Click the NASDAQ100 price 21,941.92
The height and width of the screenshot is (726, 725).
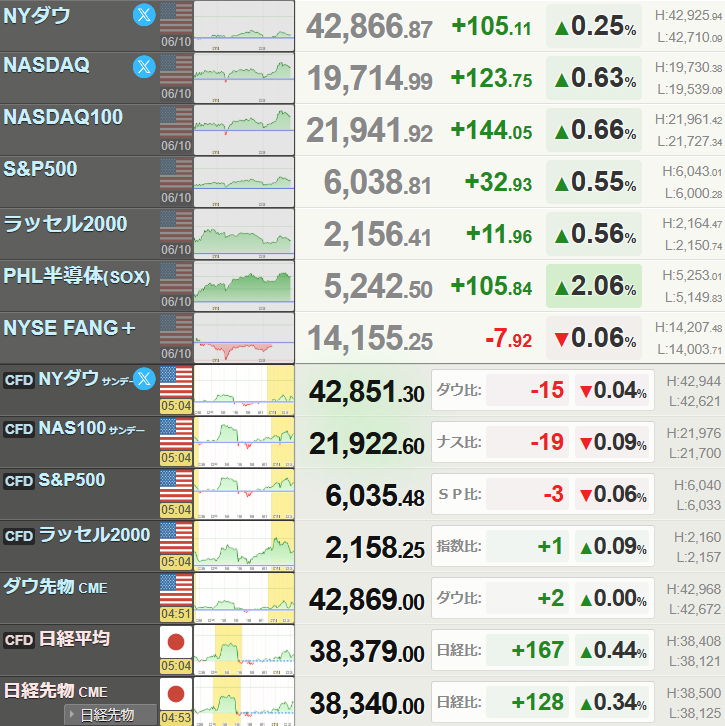(369, 130)
